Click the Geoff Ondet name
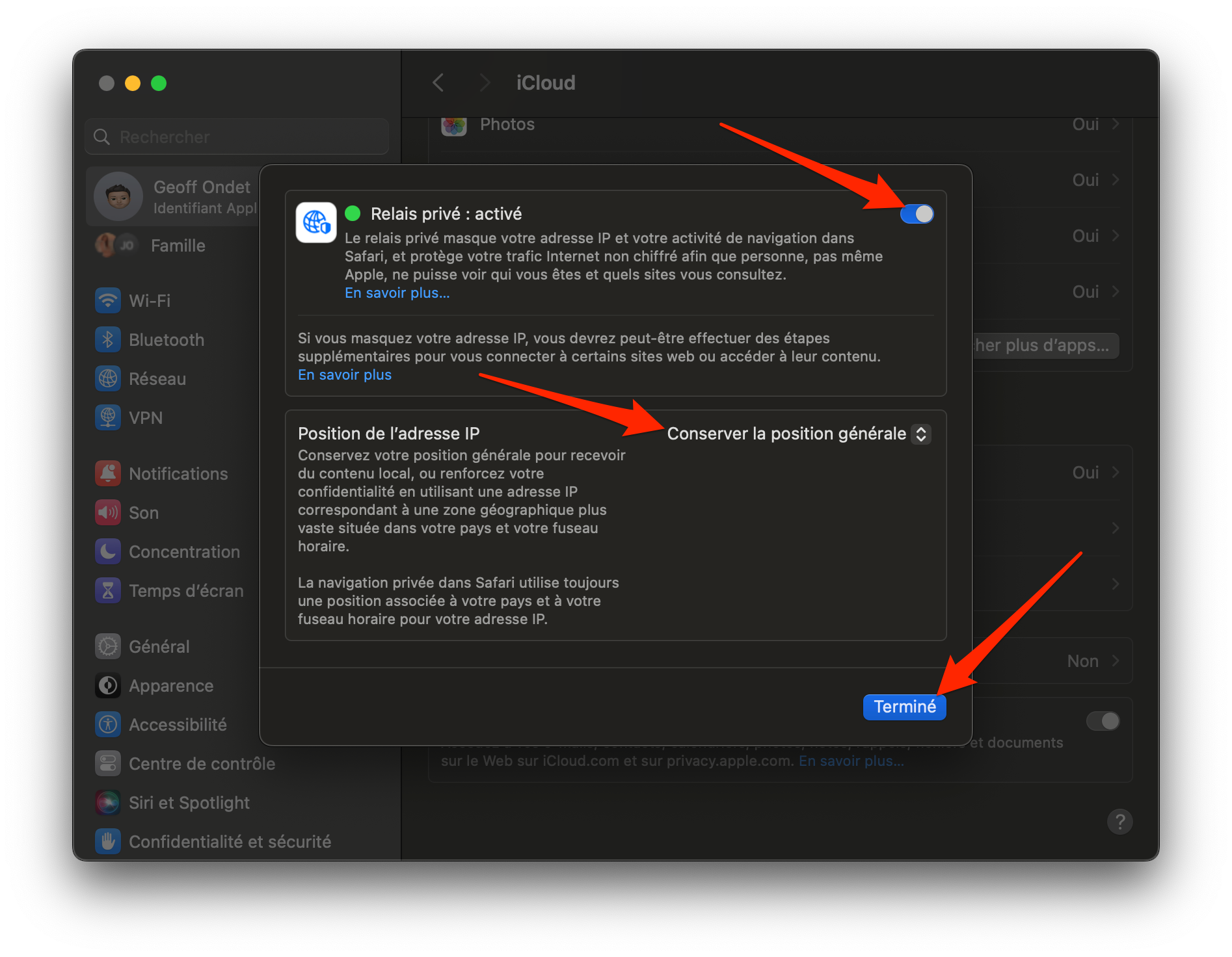 pos(202,187)
